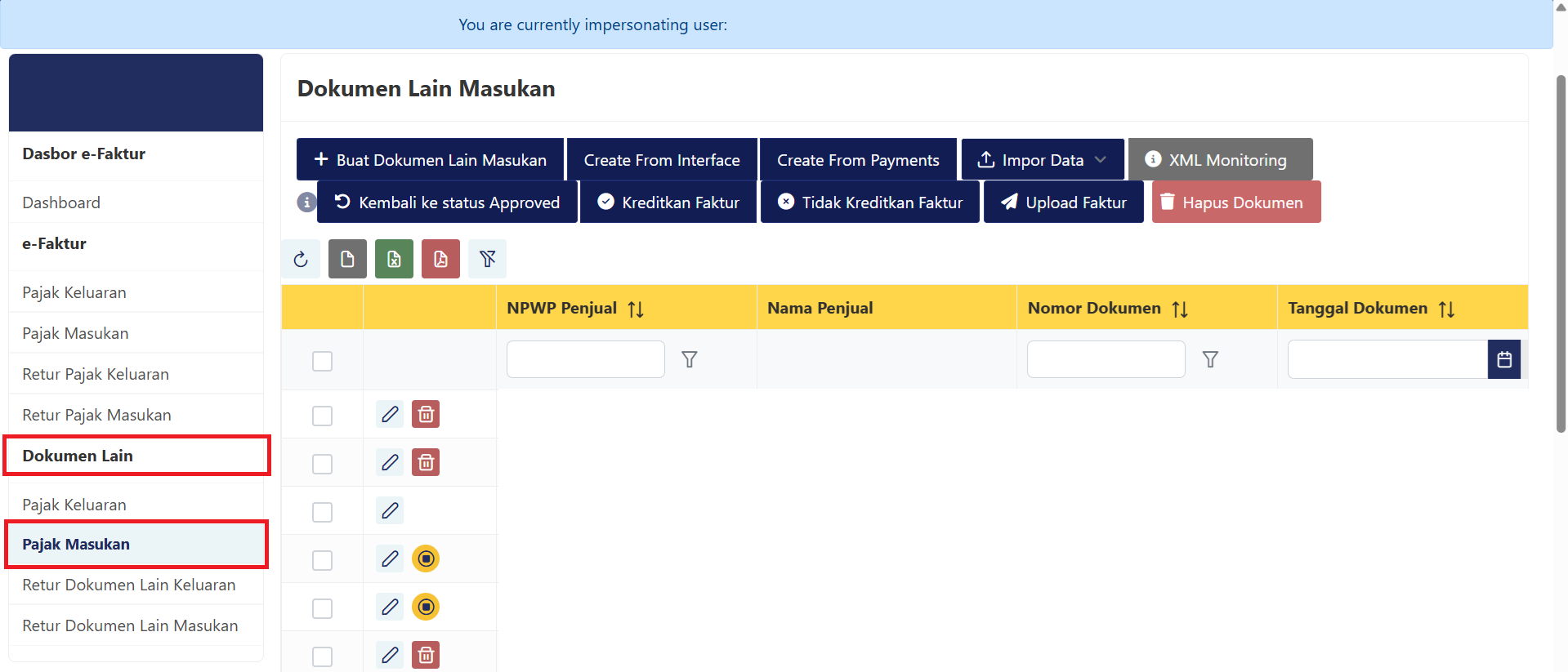The image size is (1568, 672).
Task: Open Retur Pajak Keluaran in sidebar
Action: click(96, 374)
